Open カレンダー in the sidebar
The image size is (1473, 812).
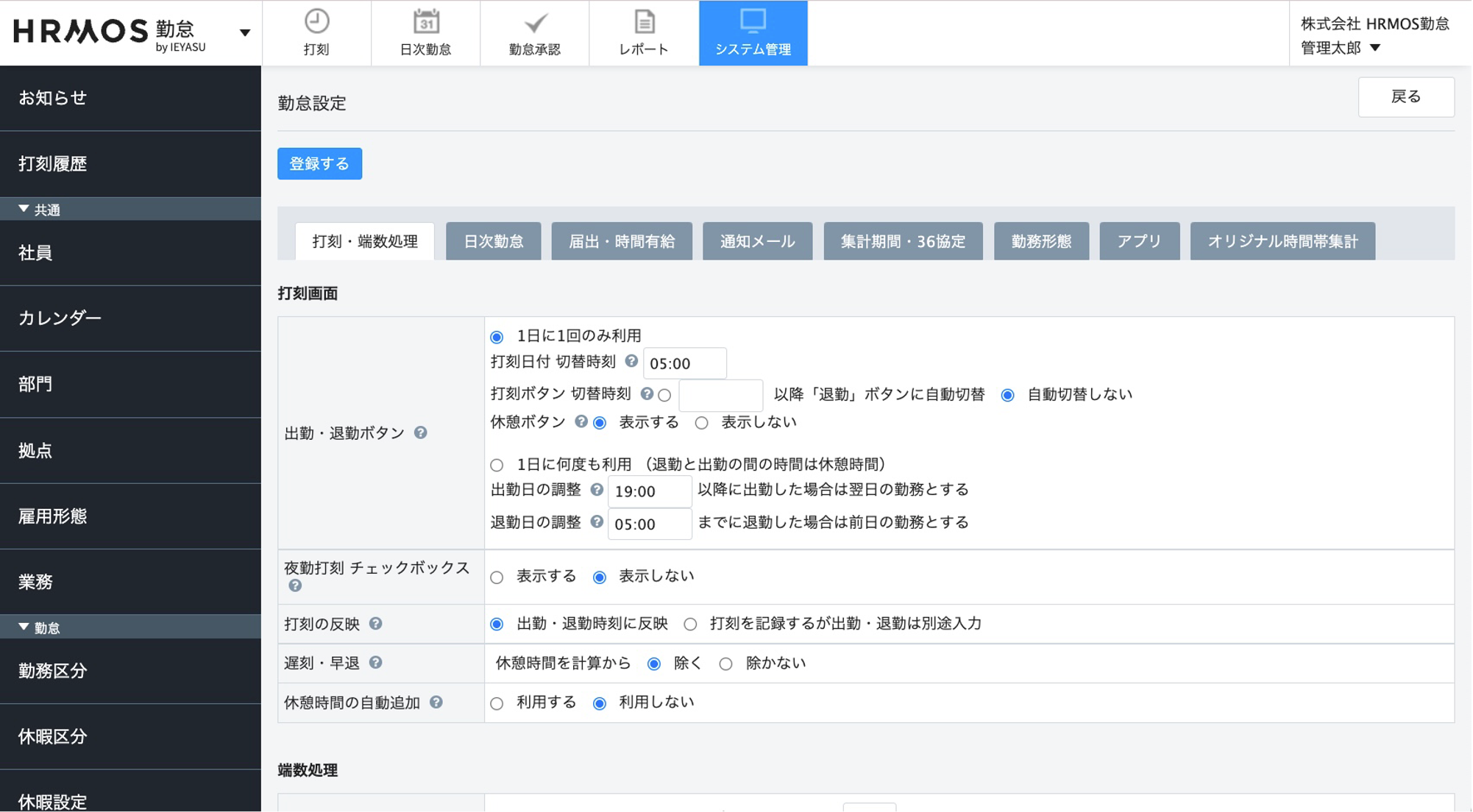point(60,318)
